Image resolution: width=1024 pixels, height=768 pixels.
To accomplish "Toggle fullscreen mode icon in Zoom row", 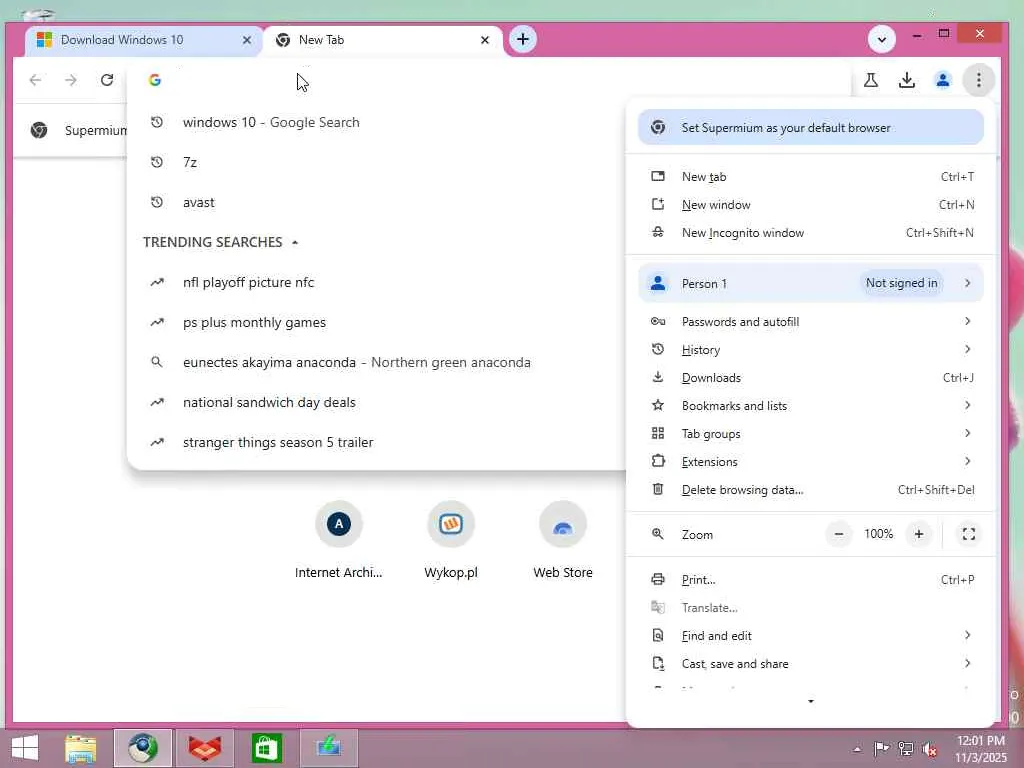I will [968, 534].
